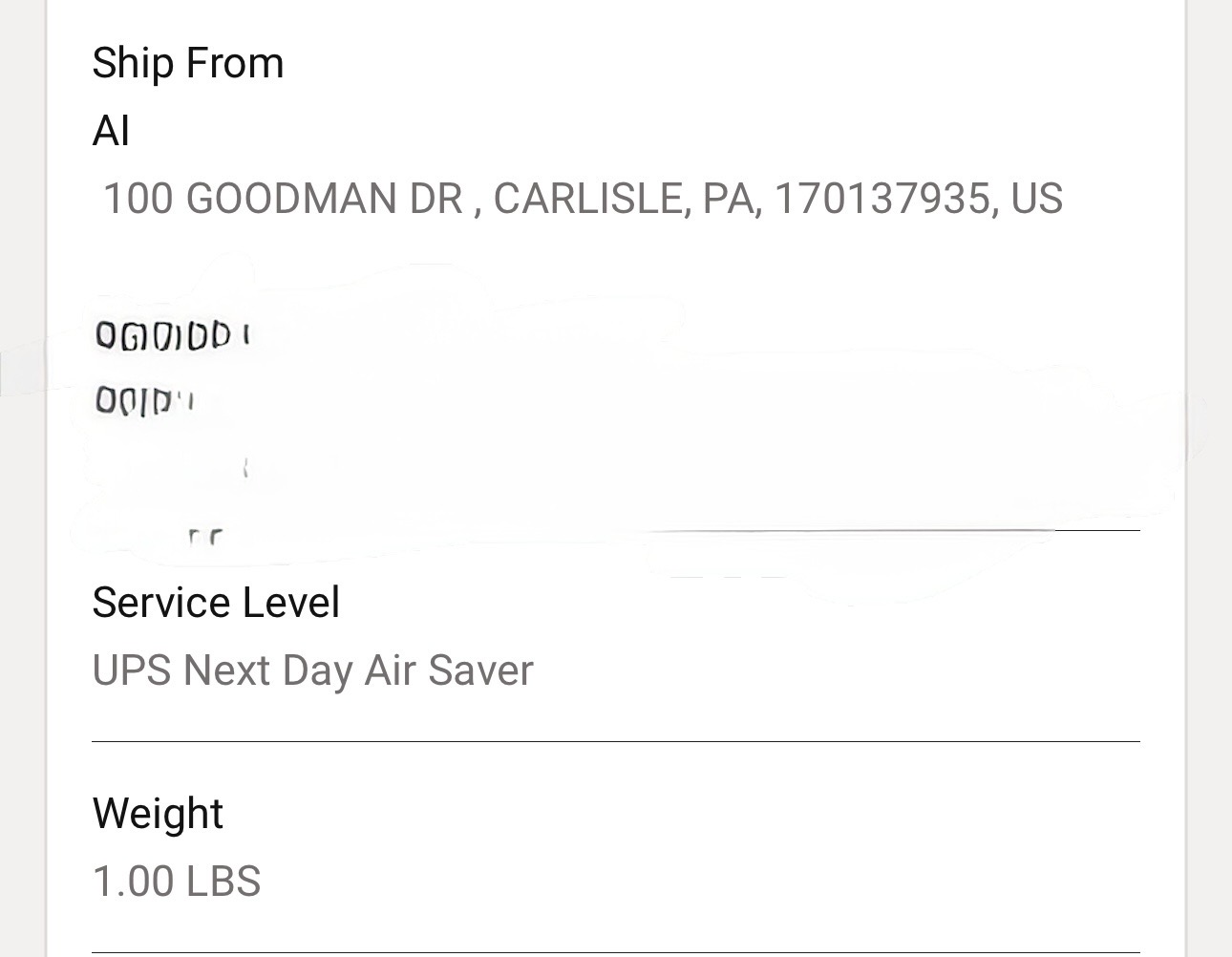Click the city CARLISLE in the address
This screenshot has width=1232, height=957.
[x=587, y=199]
